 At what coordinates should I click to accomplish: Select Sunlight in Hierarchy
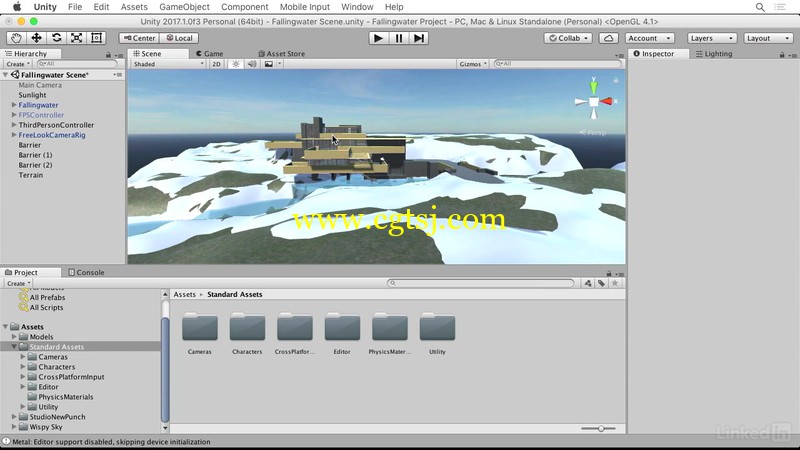coord(32,95)
